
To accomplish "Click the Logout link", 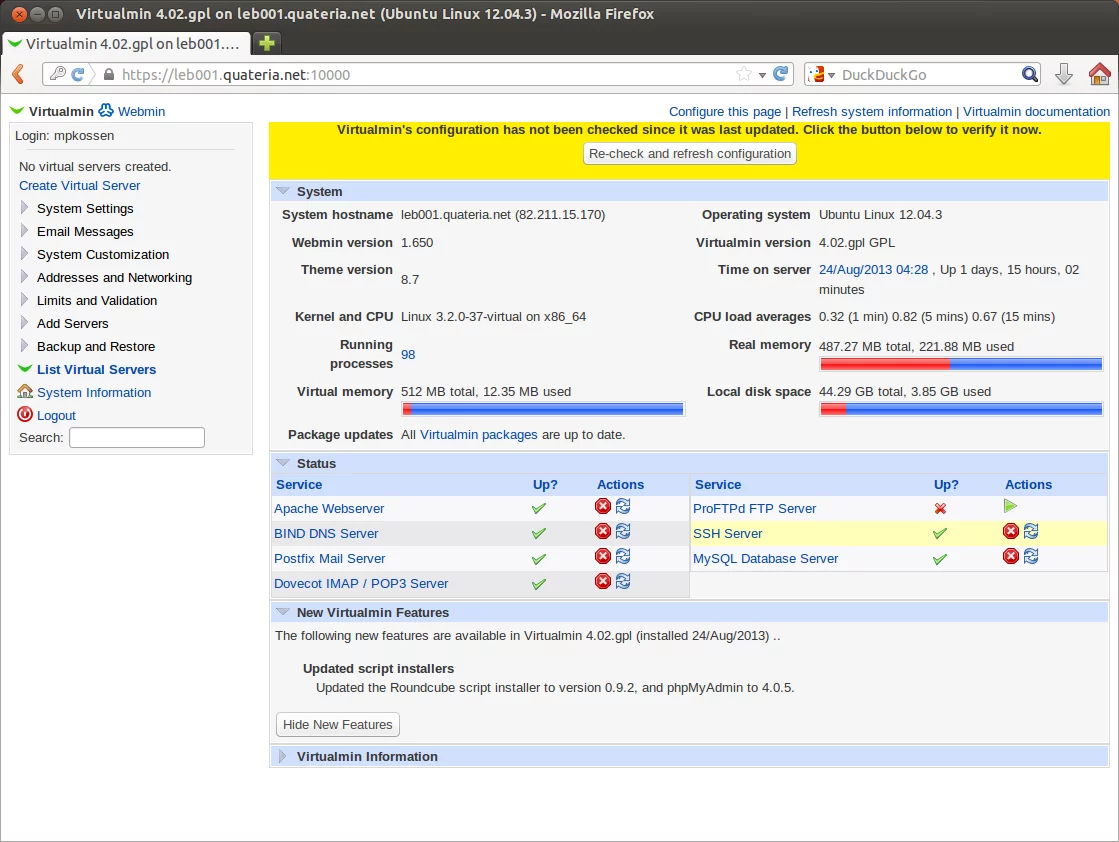I will tap(56, 415).
